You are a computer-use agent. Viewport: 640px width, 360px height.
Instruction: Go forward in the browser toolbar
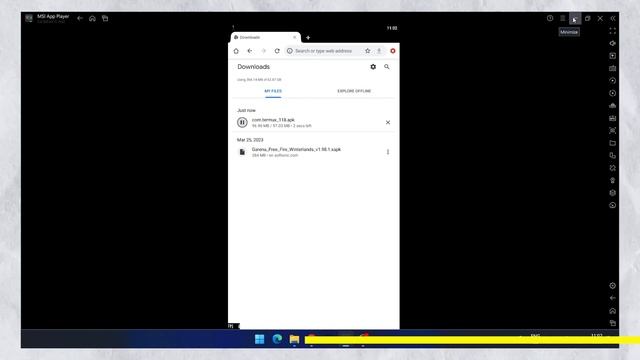(263, 51)
